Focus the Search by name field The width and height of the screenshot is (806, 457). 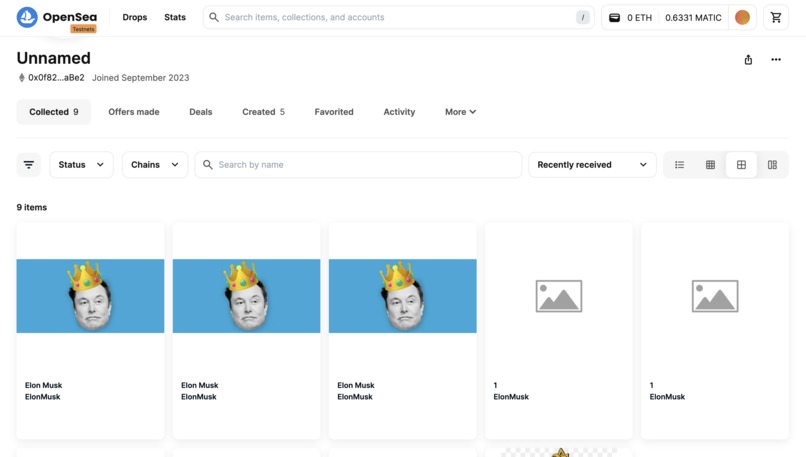tap(358, 164)
